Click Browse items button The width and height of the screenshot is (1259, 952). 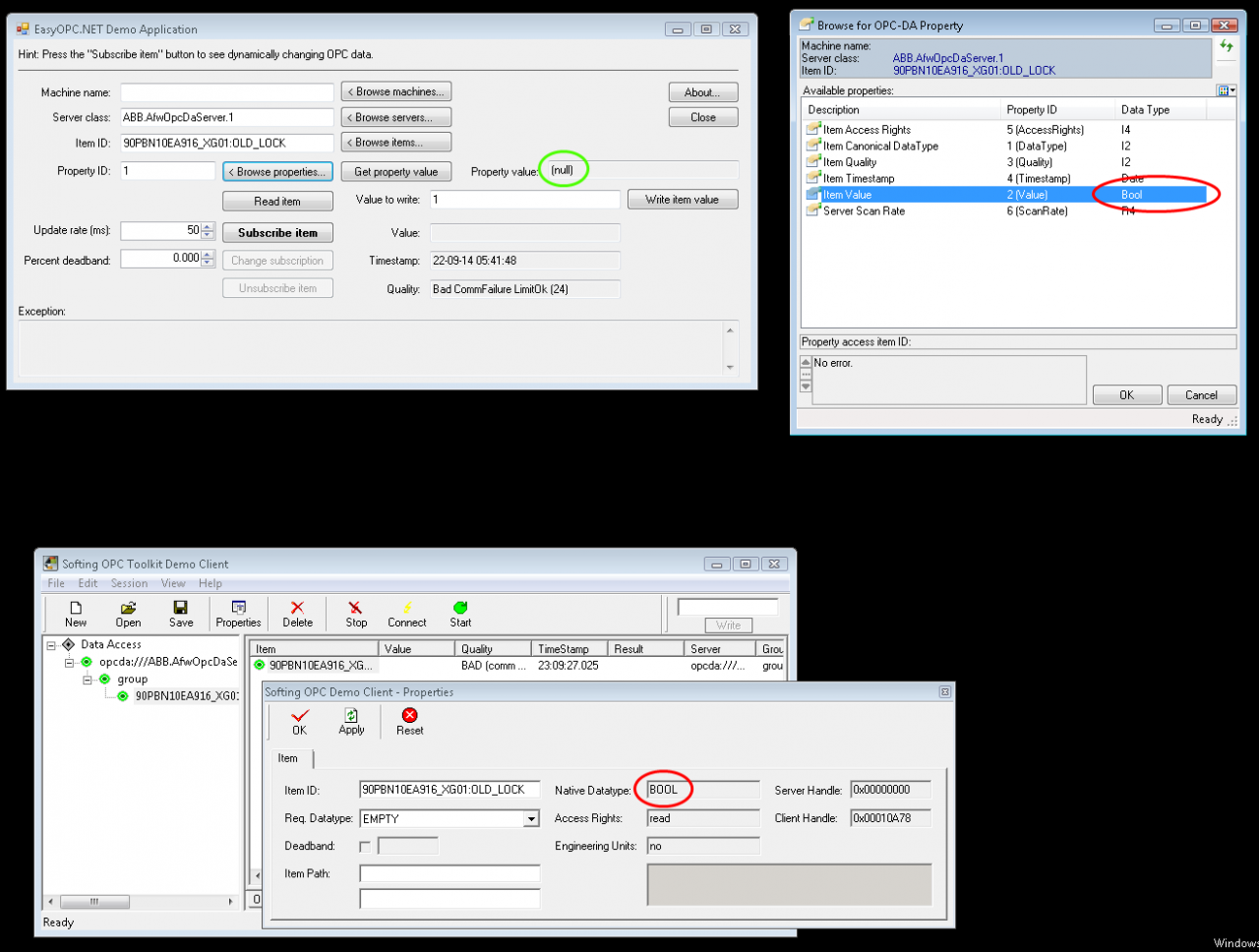point(396,143)
